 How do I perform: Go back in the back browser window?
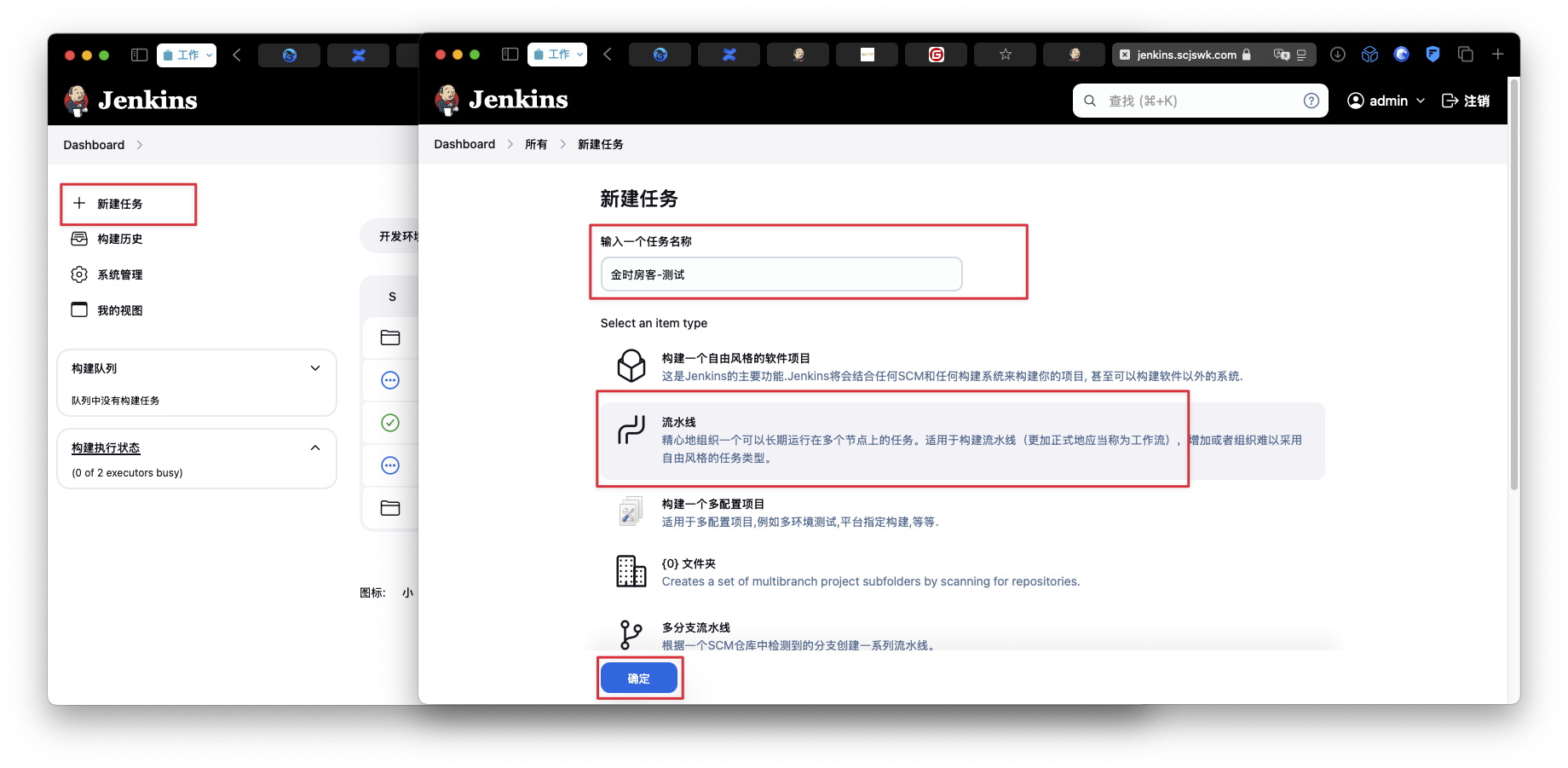[x=237, y=55]
